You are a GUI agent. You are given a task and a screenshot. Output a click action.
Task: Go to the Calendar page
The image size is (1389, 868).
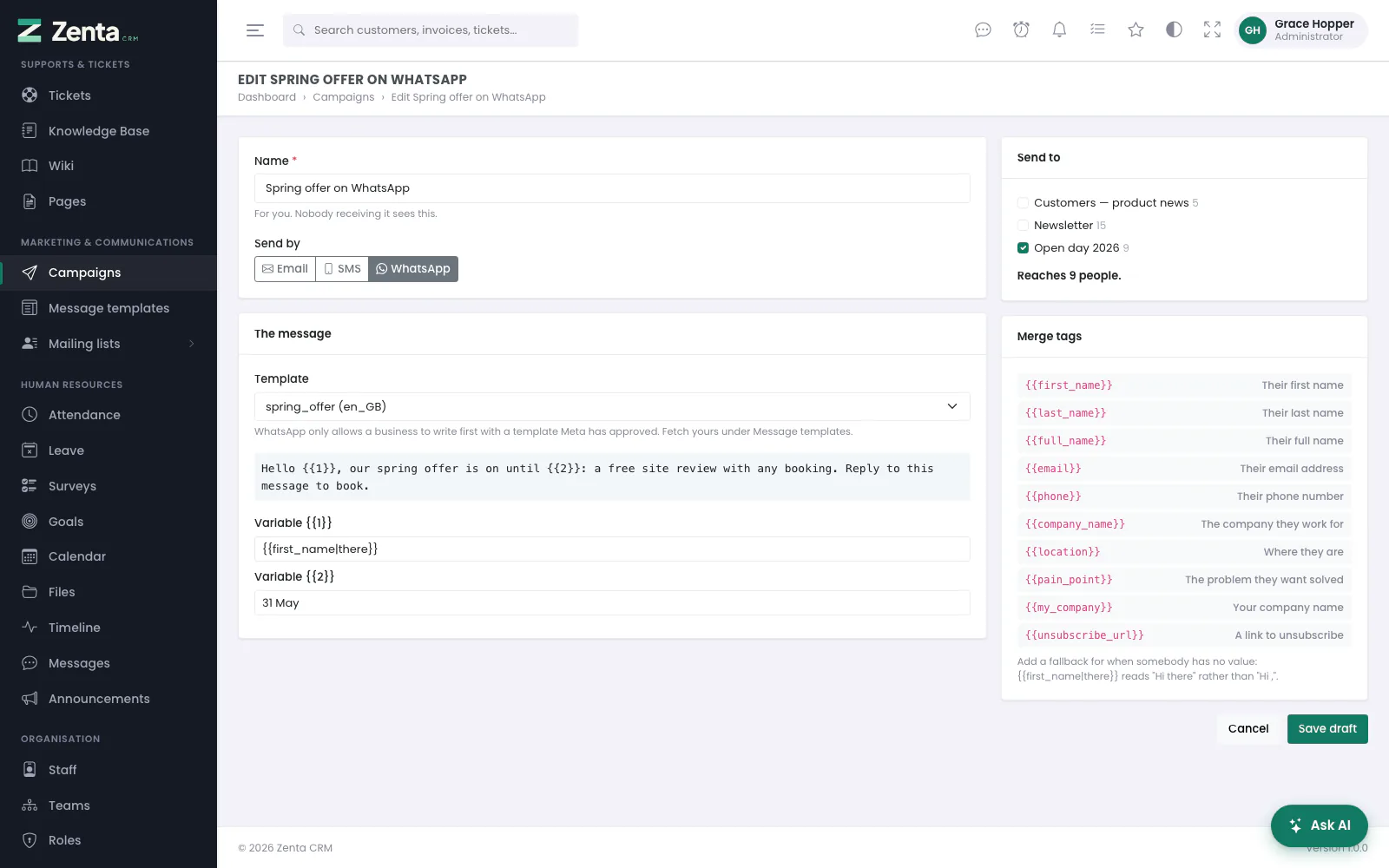(109, 556)
